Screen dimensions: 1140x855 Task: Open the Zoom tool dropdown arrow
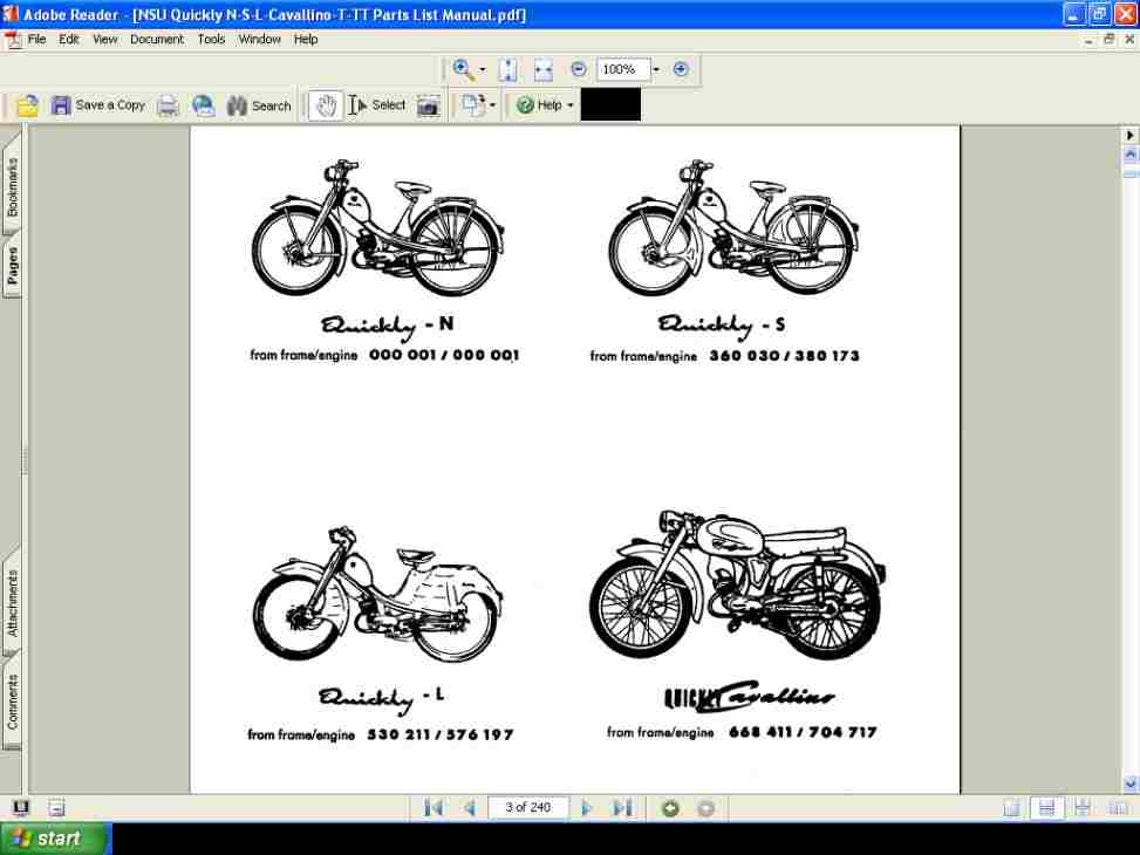coord(480,69)
